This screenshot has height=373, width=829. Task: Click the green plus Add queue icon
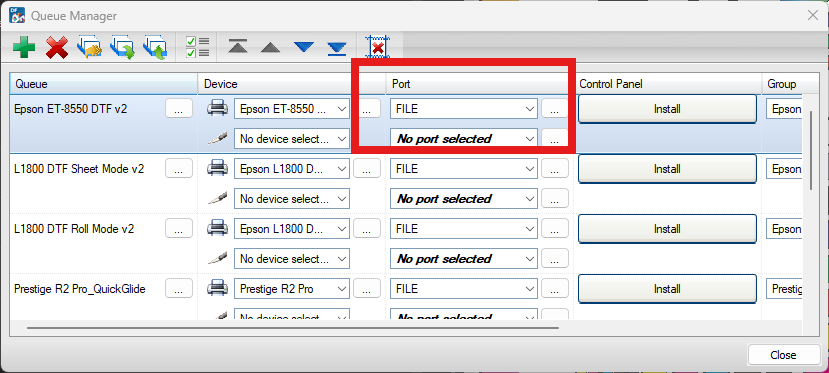[x=24, y=48]
